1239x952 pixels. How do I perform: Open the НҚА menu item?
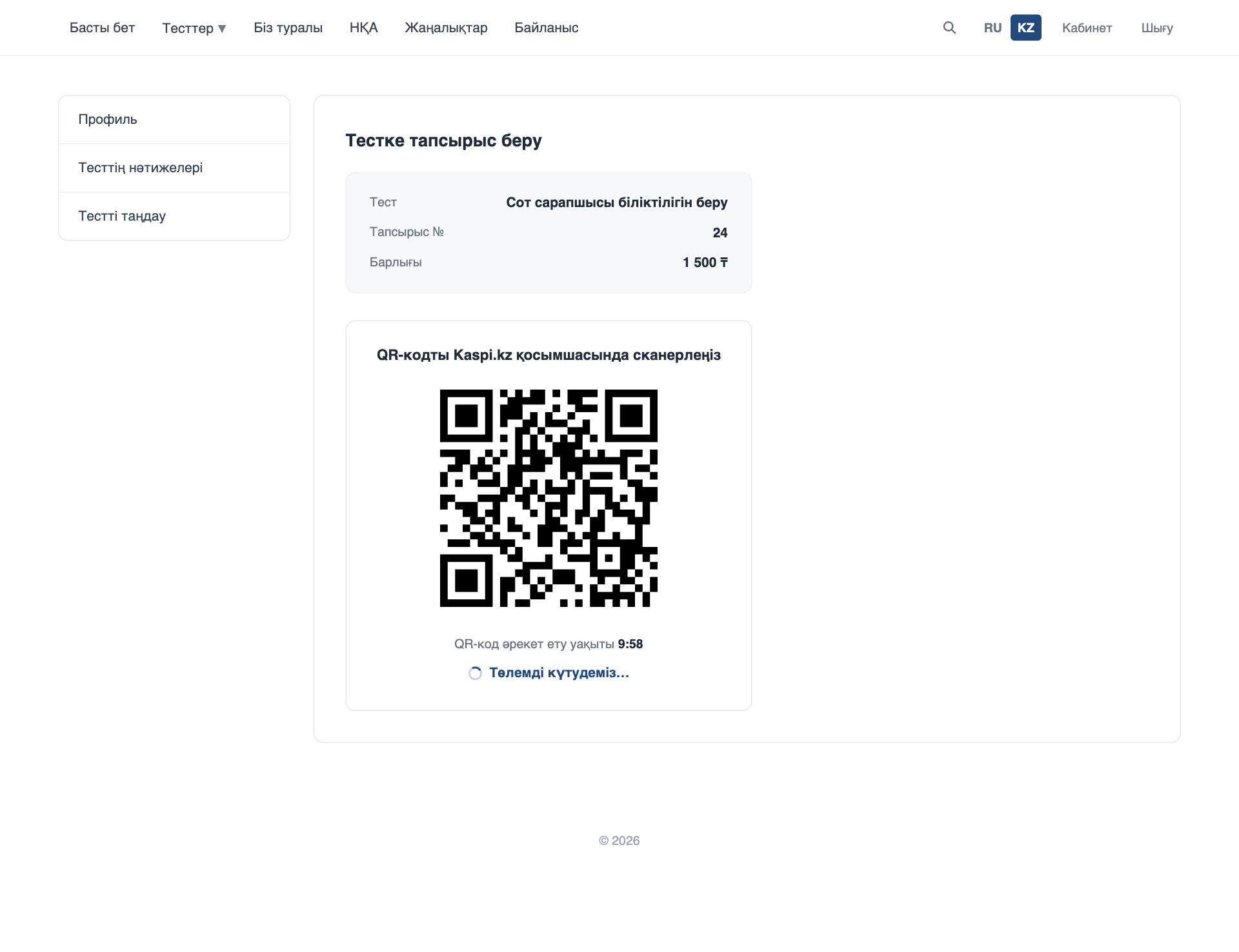pos(364,28)
